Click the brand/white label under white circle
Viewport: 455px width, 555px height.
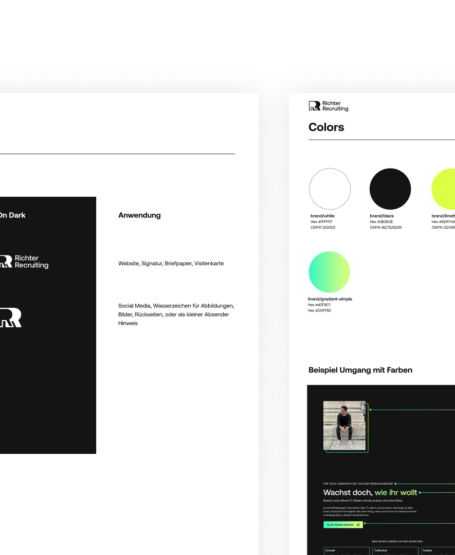[x=323, y=216]
